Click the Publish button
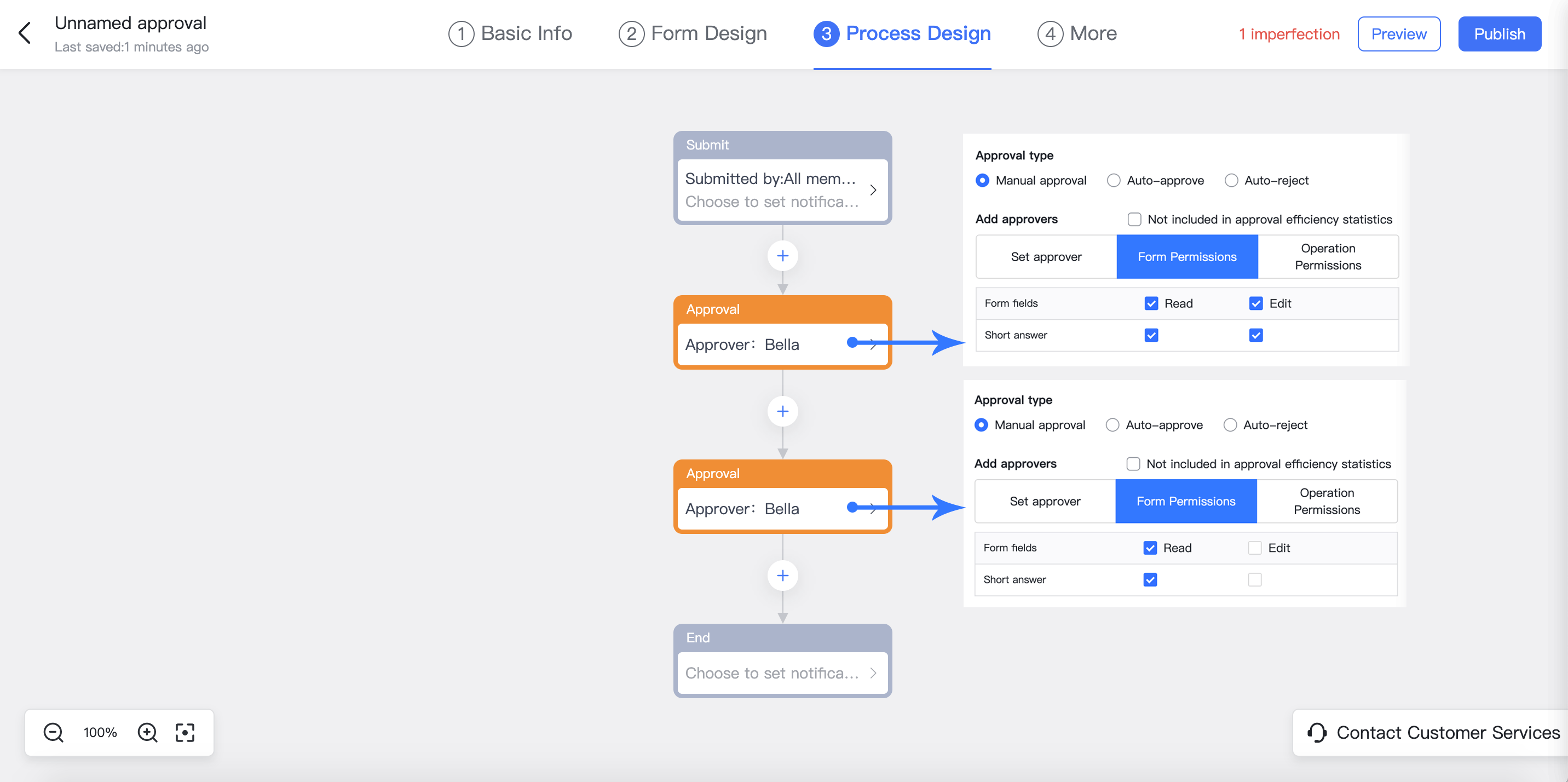The width and height of the screenshot is (1568, 782). coord(1499,33)
